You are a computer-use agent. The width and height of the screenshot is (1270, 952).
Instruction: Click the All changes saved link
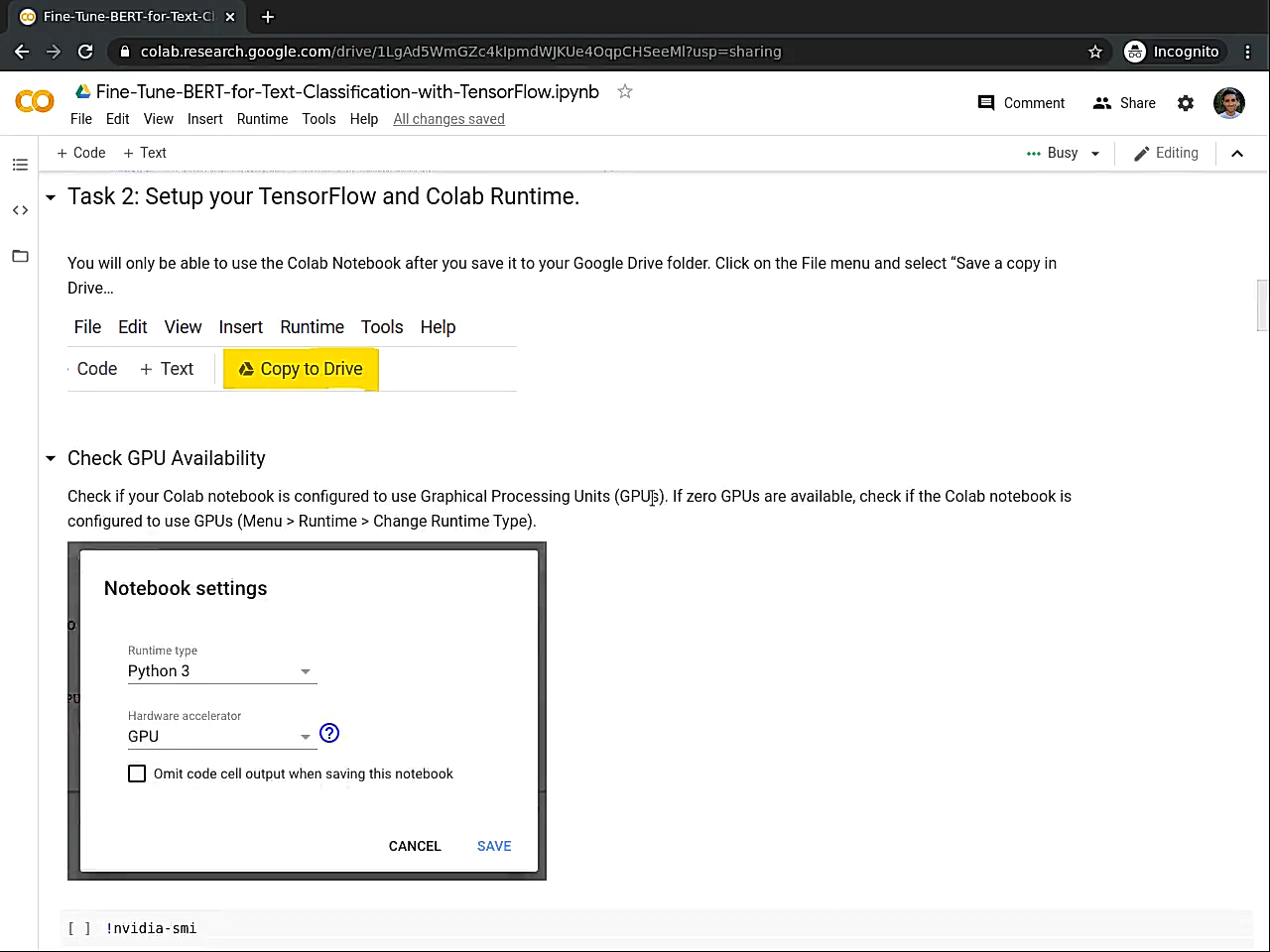448,119
